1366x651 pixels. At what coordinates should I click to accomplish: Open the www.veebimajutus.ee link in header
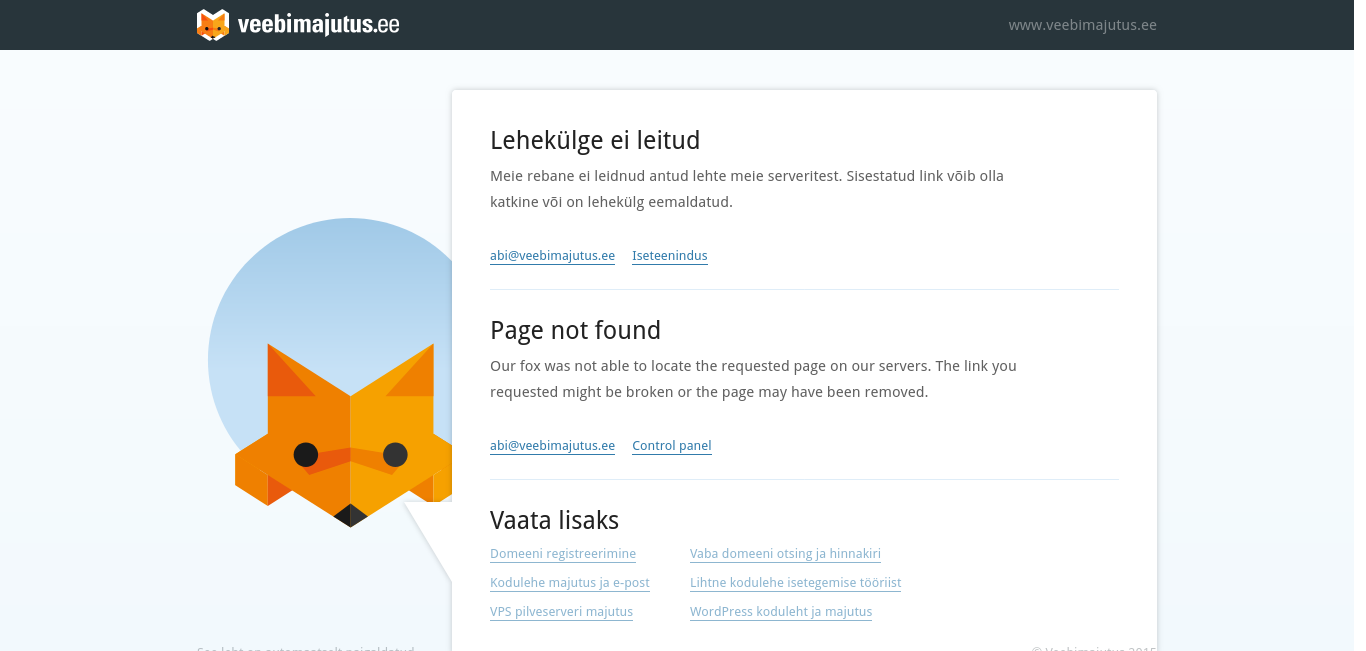click(x=1082, y=25)
